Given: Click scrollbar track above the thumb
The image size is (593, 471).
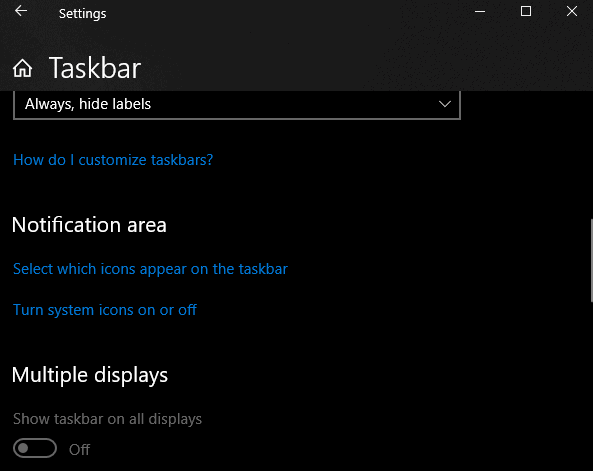Looking at the screenshot, I should (x=591, y=154).
